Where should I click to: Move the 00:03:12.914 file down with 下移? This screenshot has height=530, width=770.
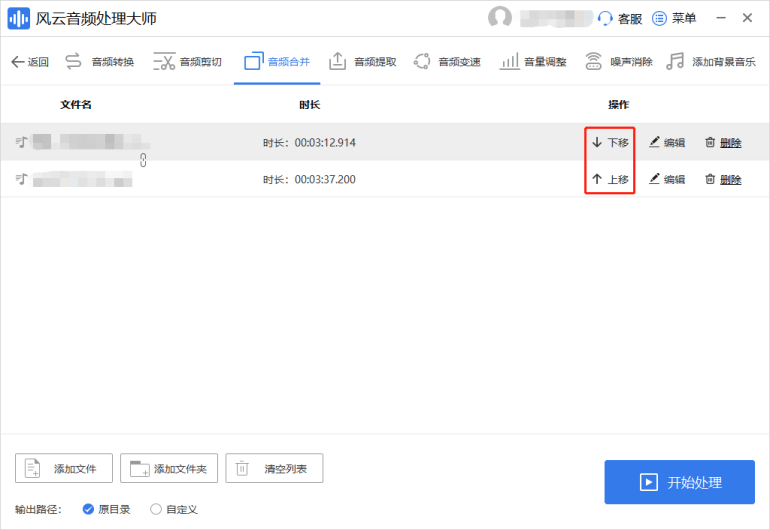[610, 142]
